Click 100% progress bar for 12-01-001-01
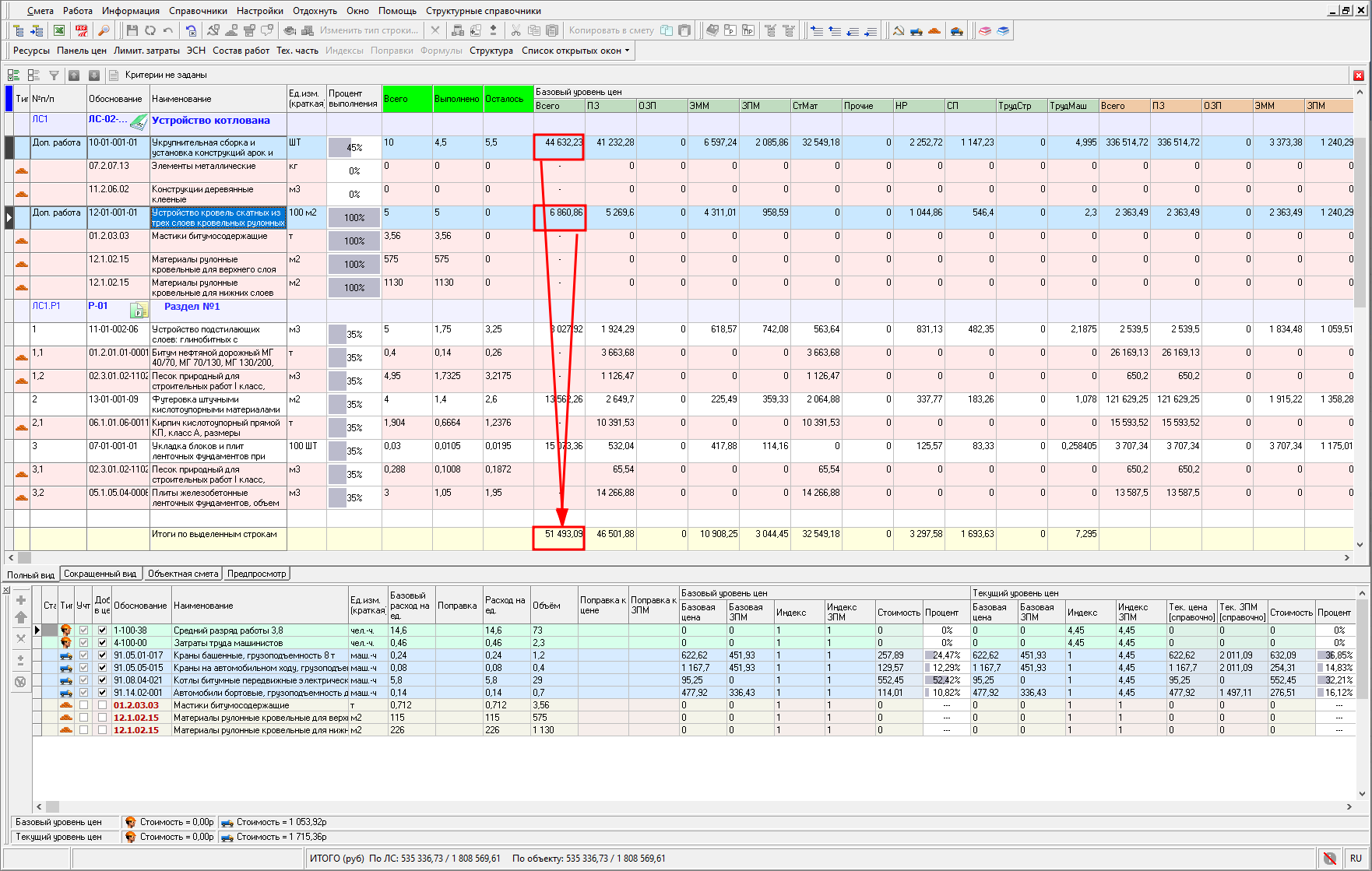 pyautogui.click(x=354, y=218)
